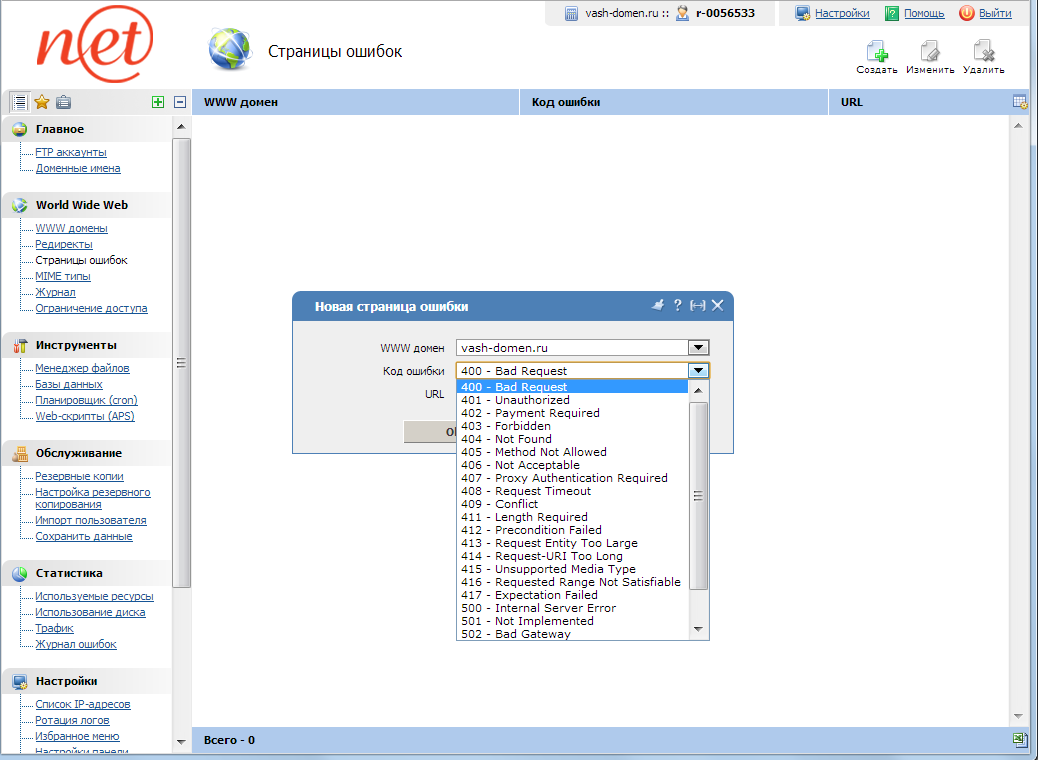The image size is (1038, 760).
Task: Open the WWW домен dropdown
Action: point(698,348)
